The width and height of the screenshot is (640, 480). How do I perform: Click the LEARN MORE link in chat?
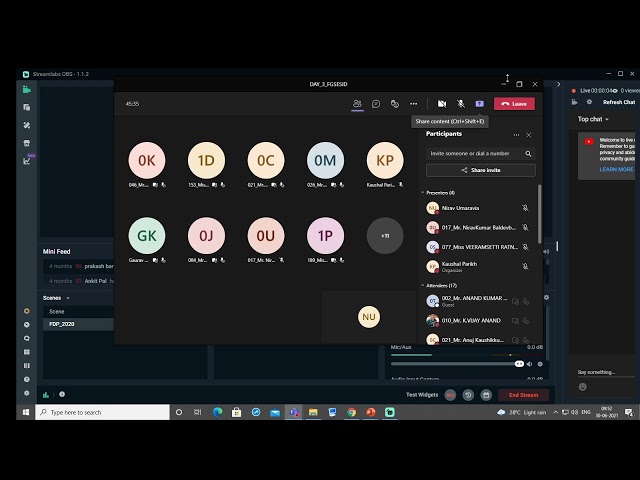click(x=616, y=169)
